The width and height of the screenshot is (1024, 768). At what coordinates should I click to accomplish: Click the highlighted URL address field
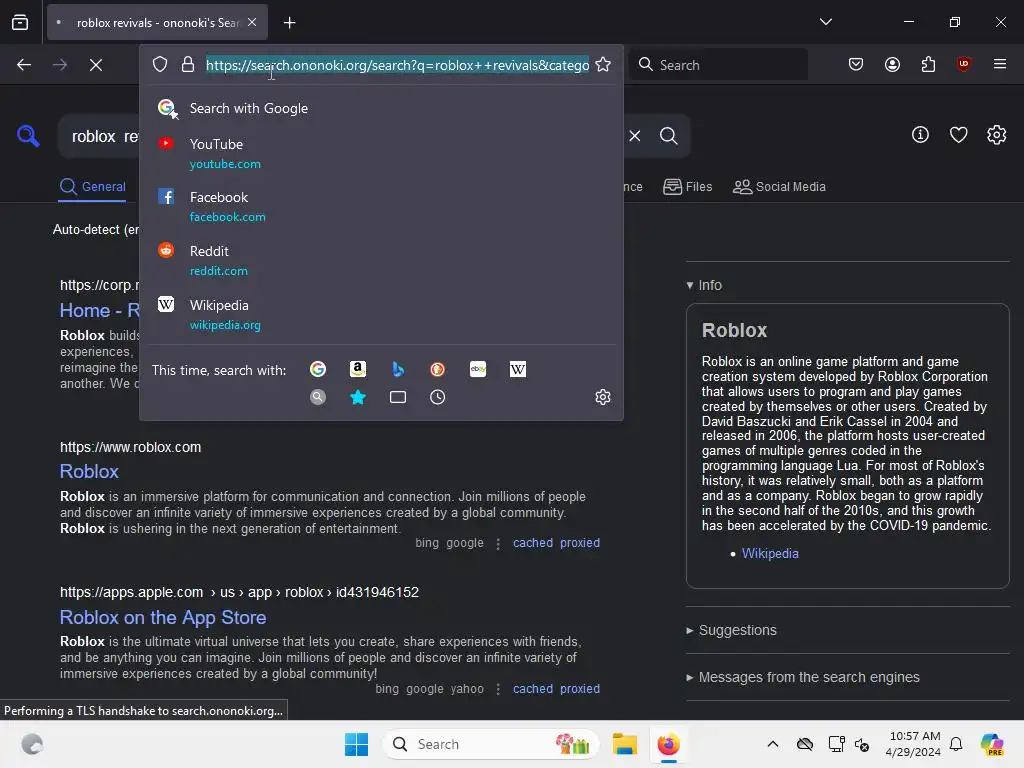point(397,65)
